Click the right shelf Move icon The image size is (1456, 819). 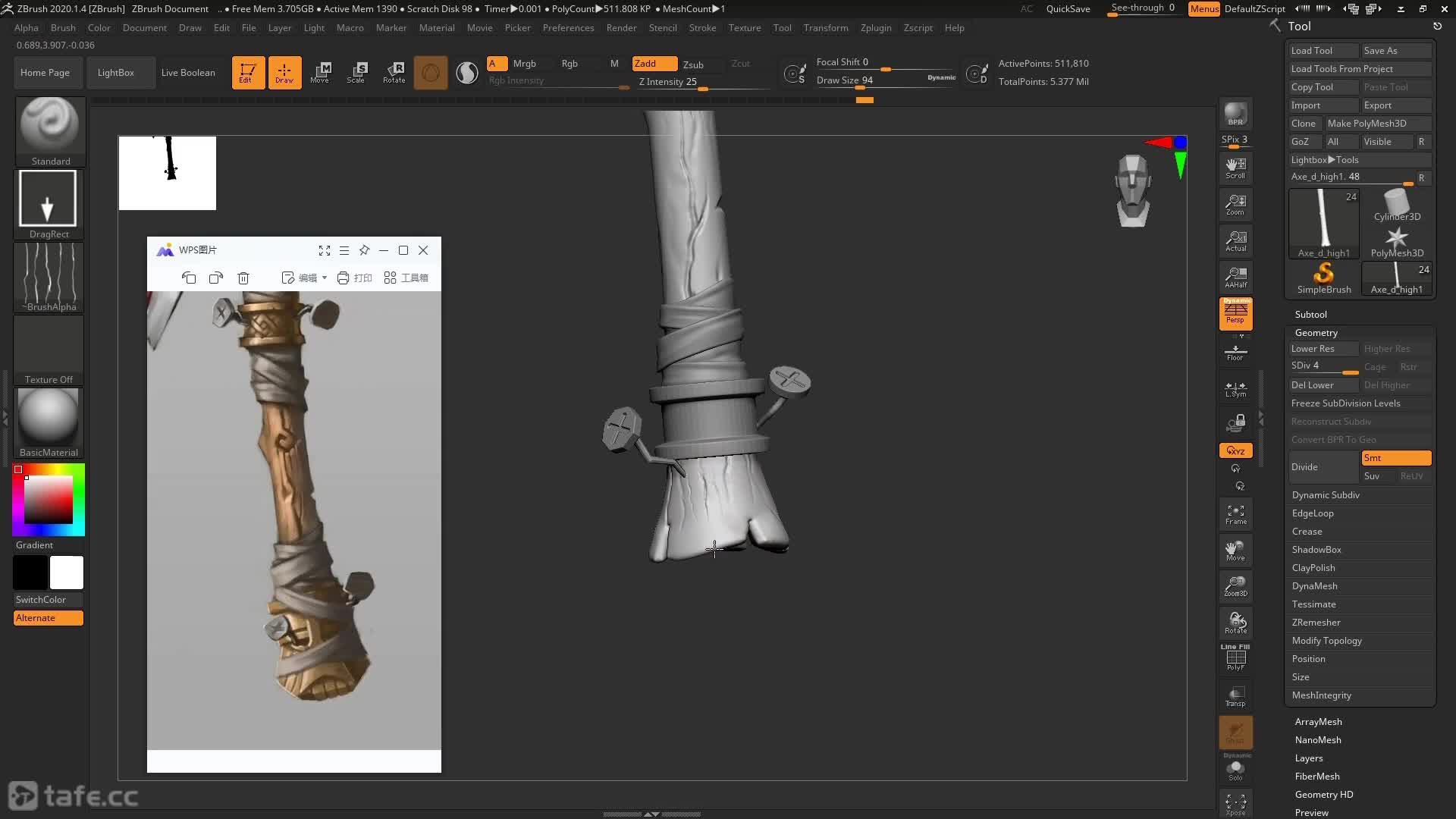[1235, 551]
